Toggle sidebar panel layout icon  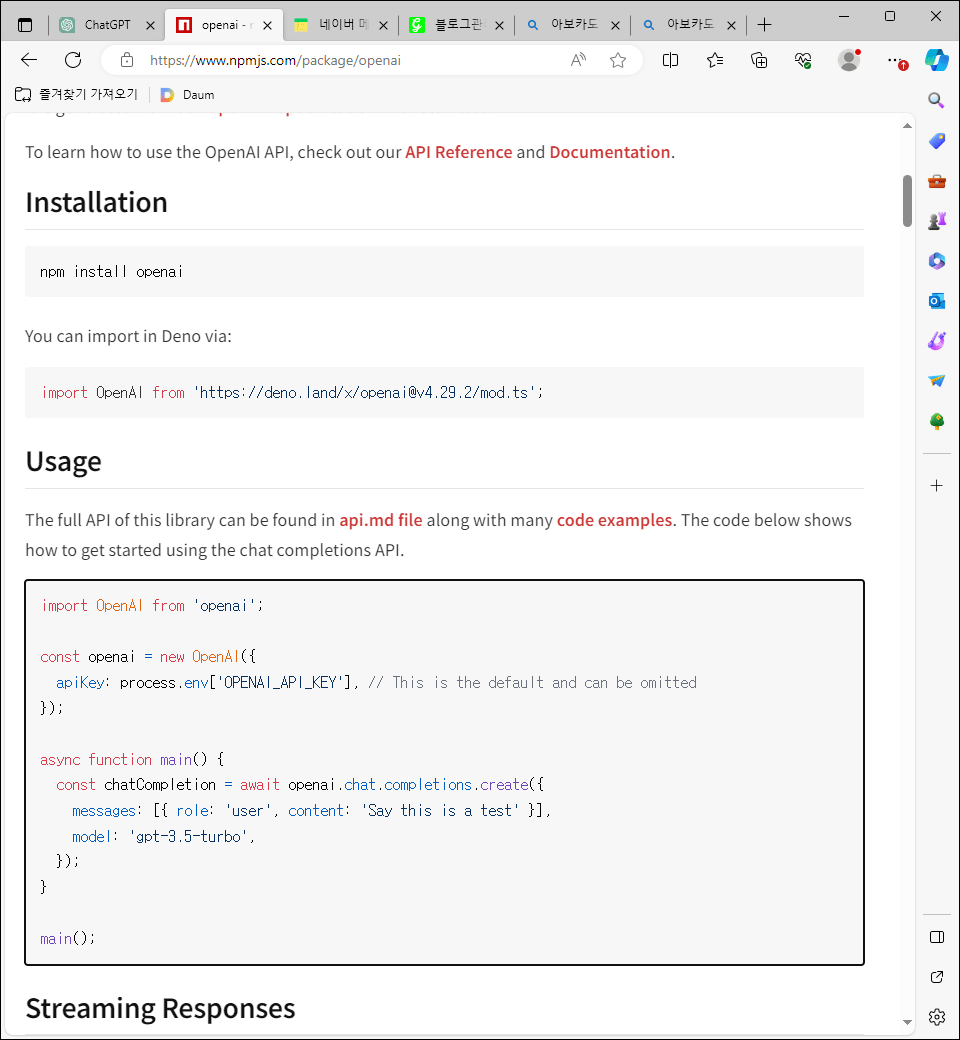point(936,937)
